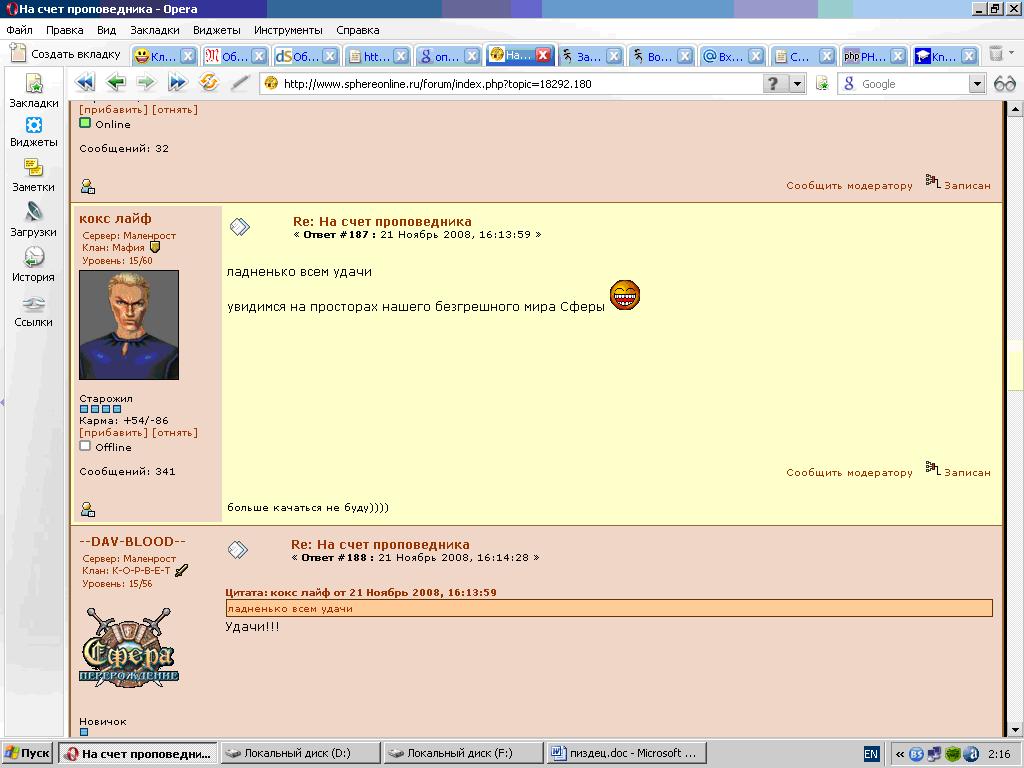The image size is (1024, 768).
Task: Click Записан icon in reply #187
Action: [x=933, y=468]
